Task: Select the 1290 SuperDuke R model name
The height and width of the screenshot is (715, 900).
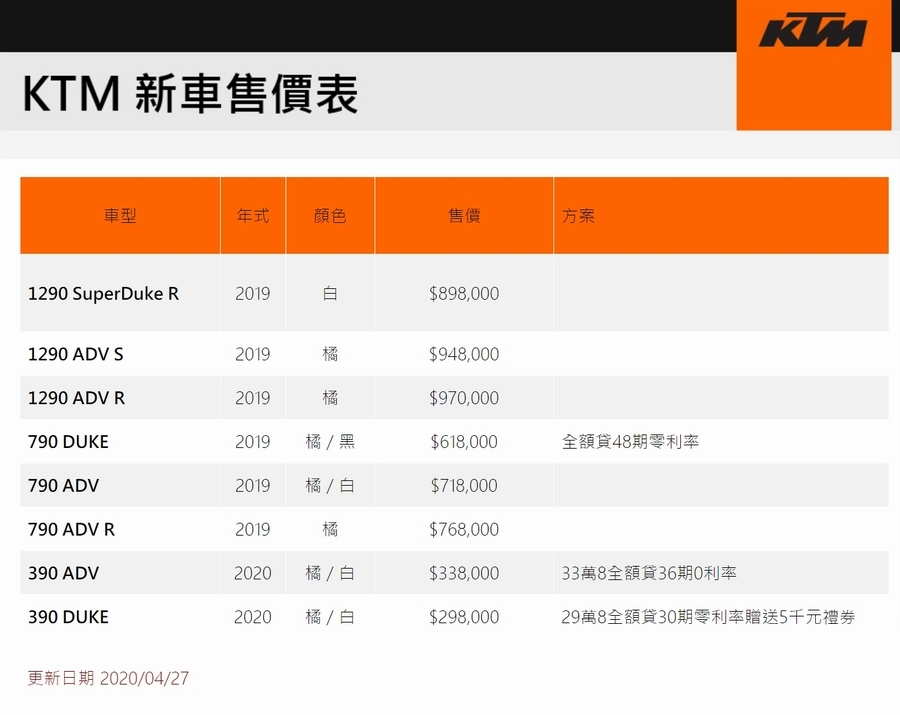Action: click(103, 294)
